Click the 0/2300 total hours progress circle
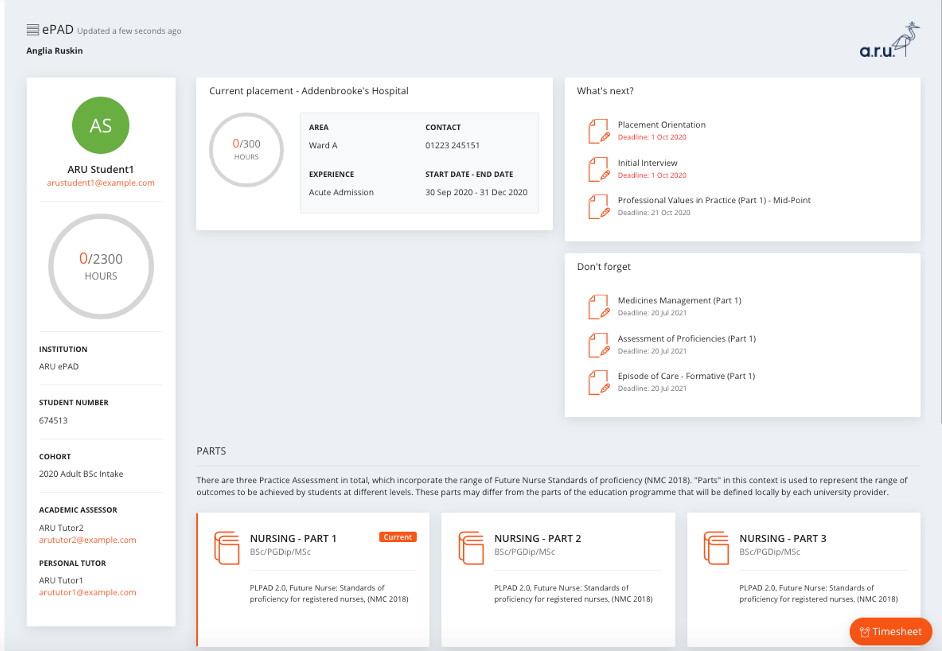This screenshot has width=942, height=651. 101,265
